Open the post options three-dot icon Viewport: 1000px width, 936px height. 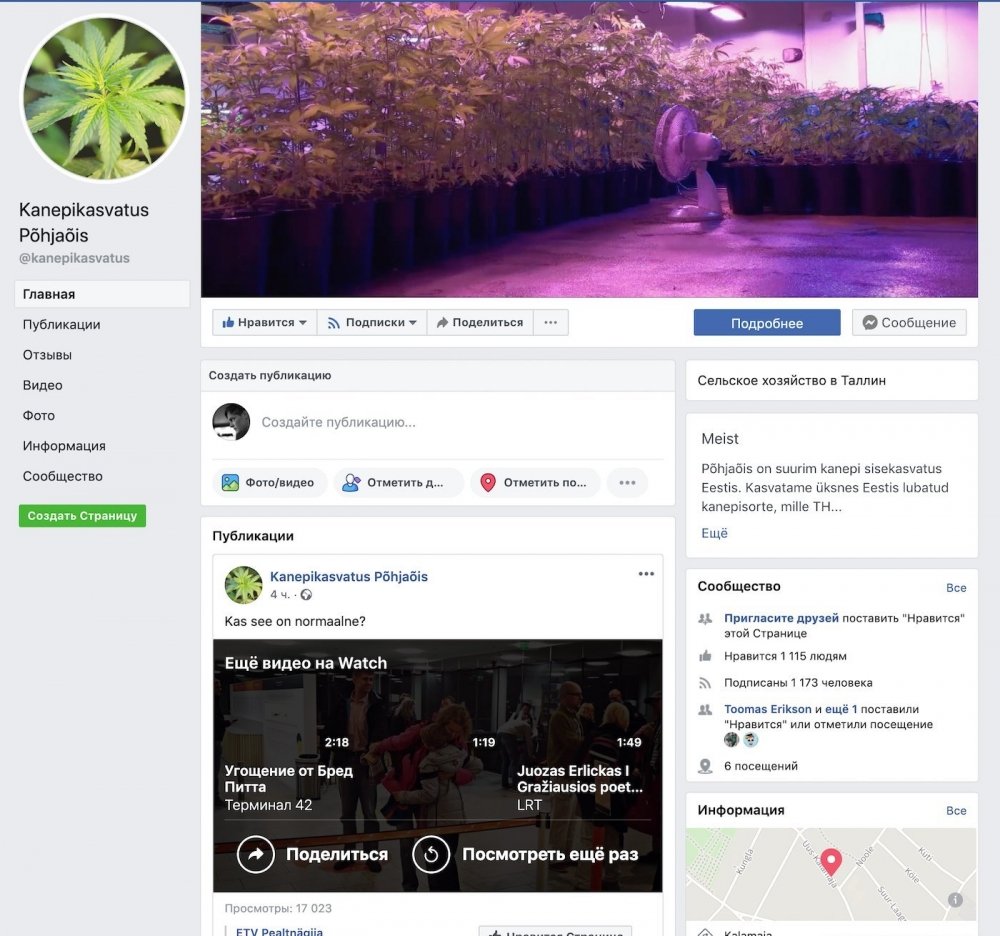tap(646, 574)
